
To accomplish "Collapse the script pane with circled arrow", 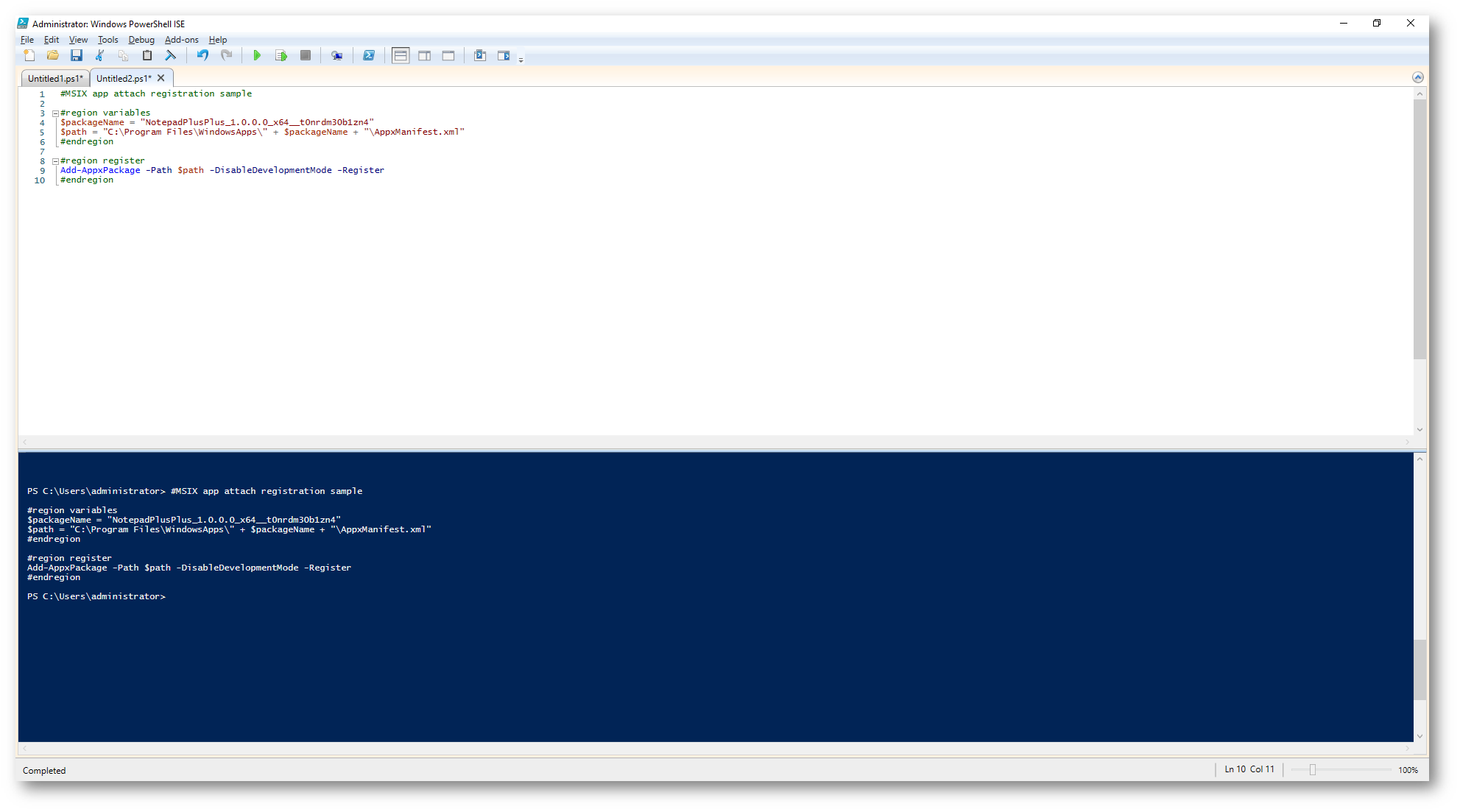I will click(x=1417, y=77).
